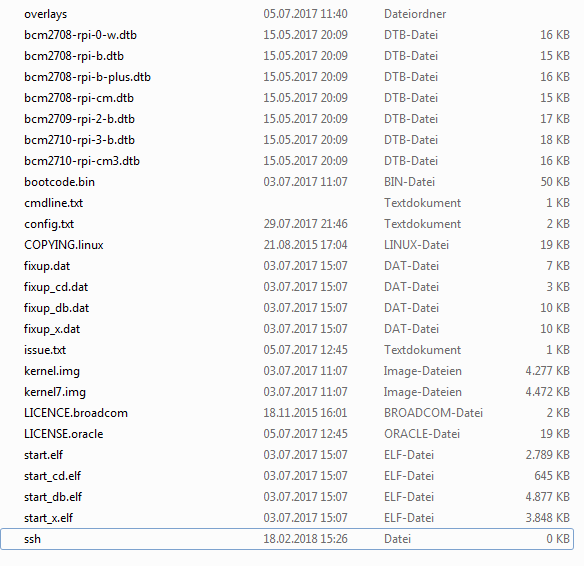Select COPYING.linux file
584x566 pixels.
[64, 245]
